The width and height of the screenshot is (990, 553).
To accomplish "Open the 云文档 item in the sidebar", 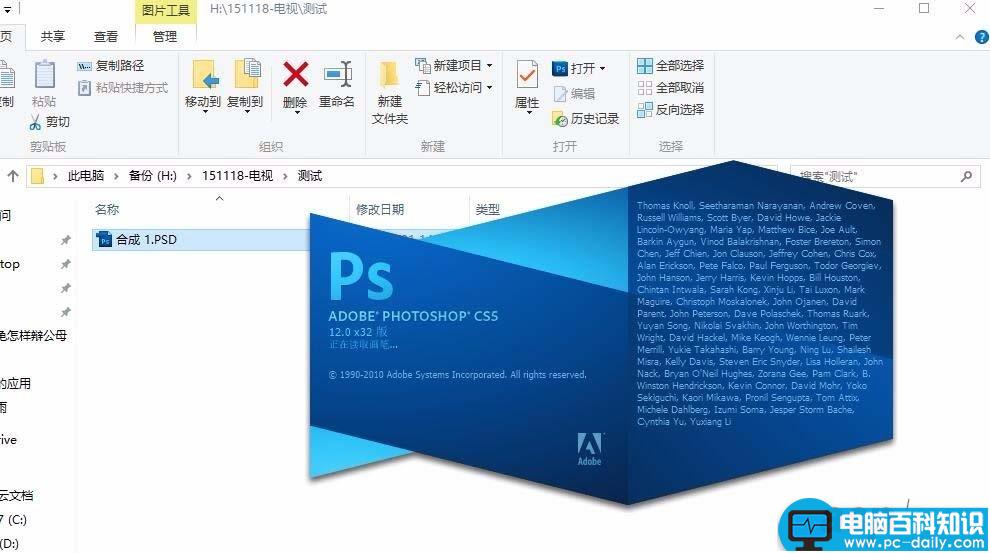I will click(x=17, y=496).
